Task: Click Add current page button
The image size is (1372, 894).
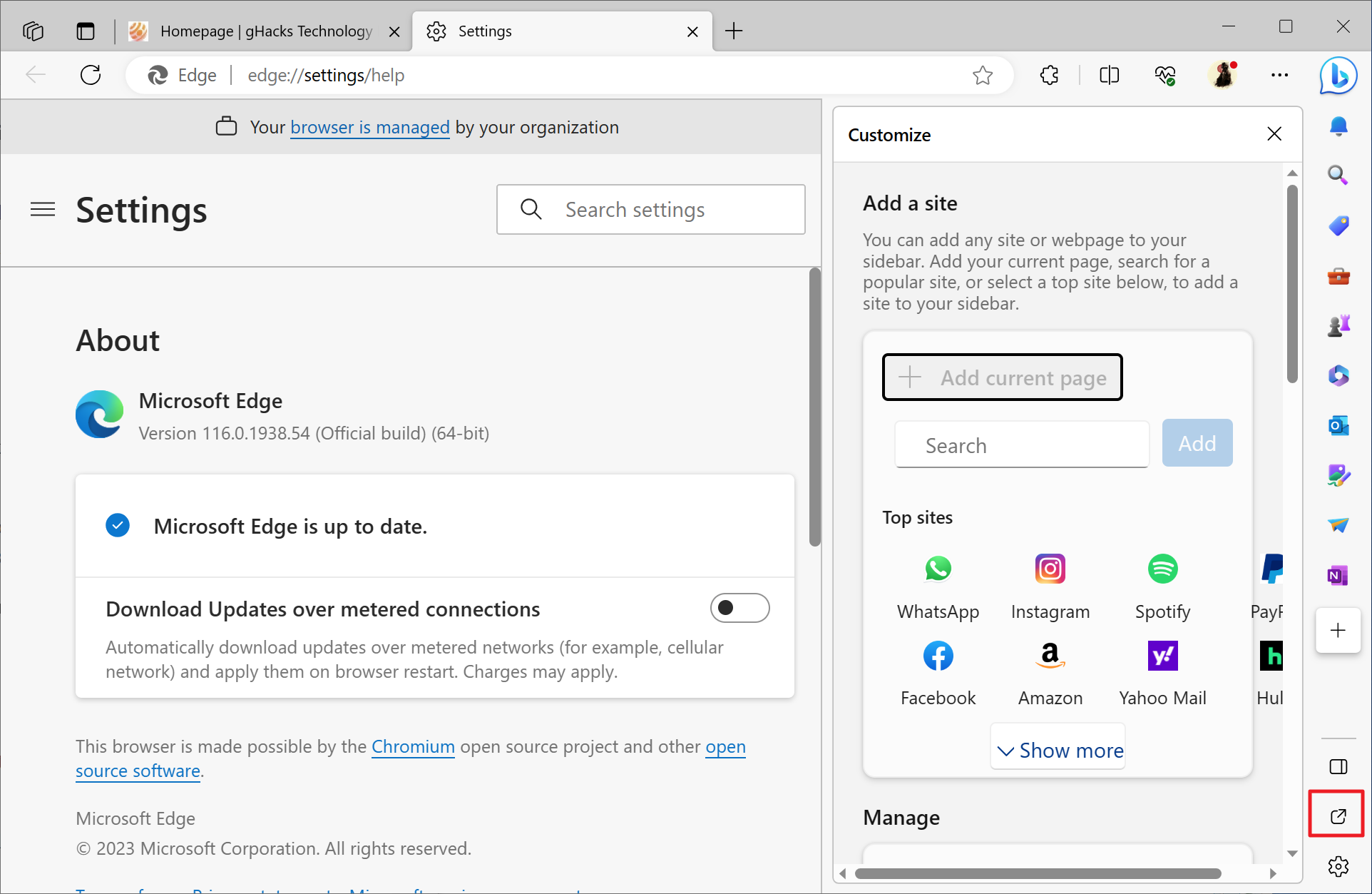Action: pos(1002,377)
